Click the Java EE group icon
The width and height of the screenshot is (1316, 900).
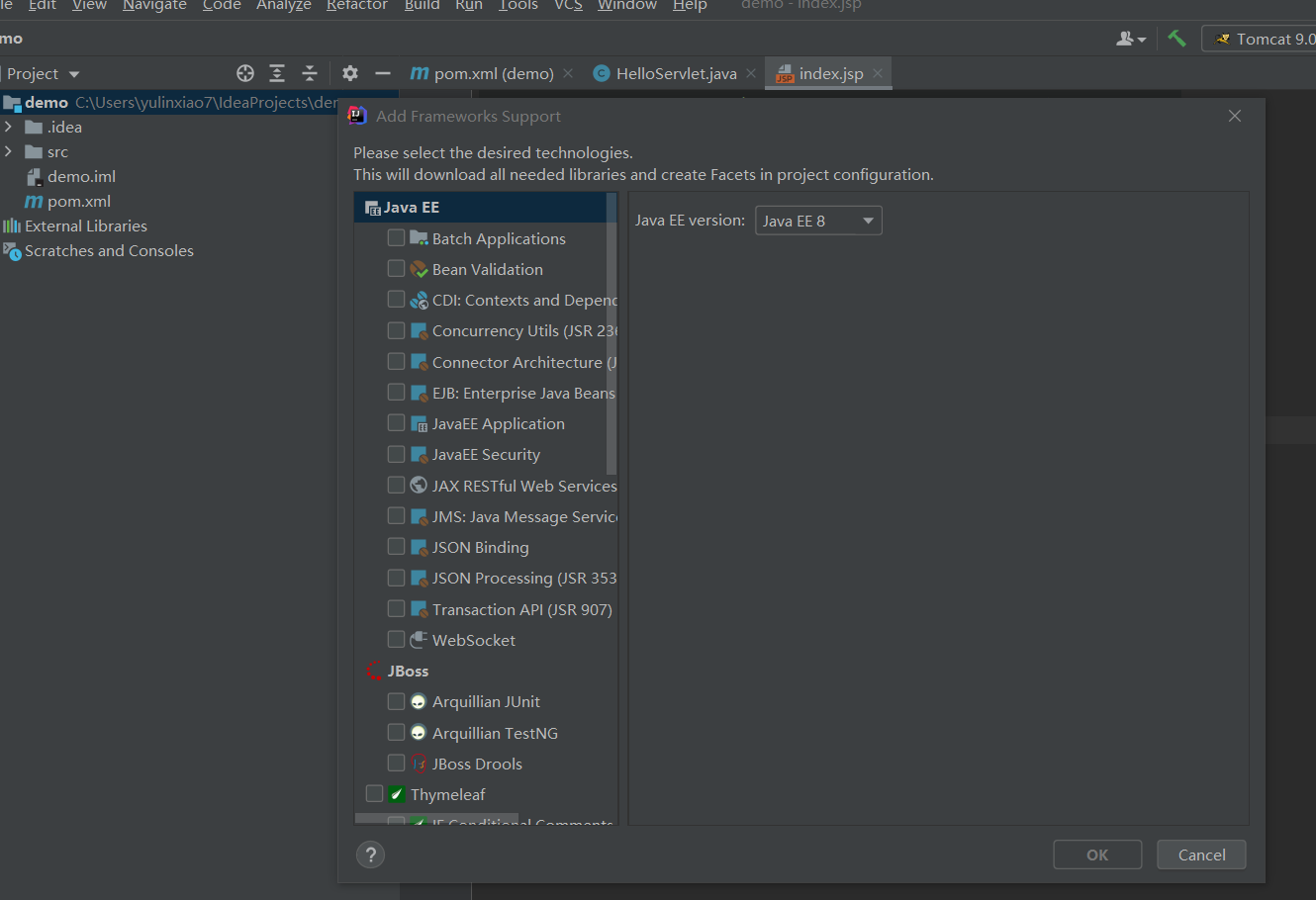[373, 208]
